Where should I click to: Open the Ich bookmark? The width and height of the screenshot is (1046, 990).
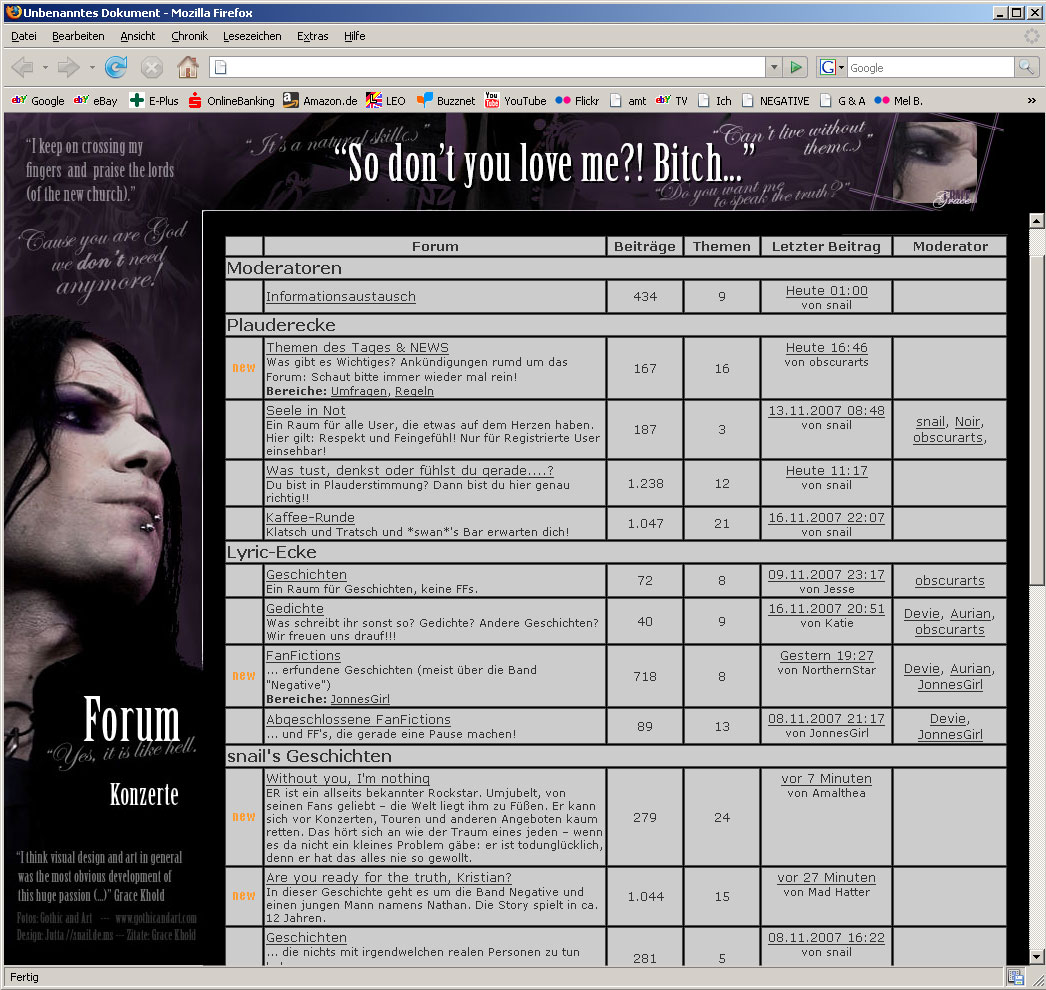(714, 101)
